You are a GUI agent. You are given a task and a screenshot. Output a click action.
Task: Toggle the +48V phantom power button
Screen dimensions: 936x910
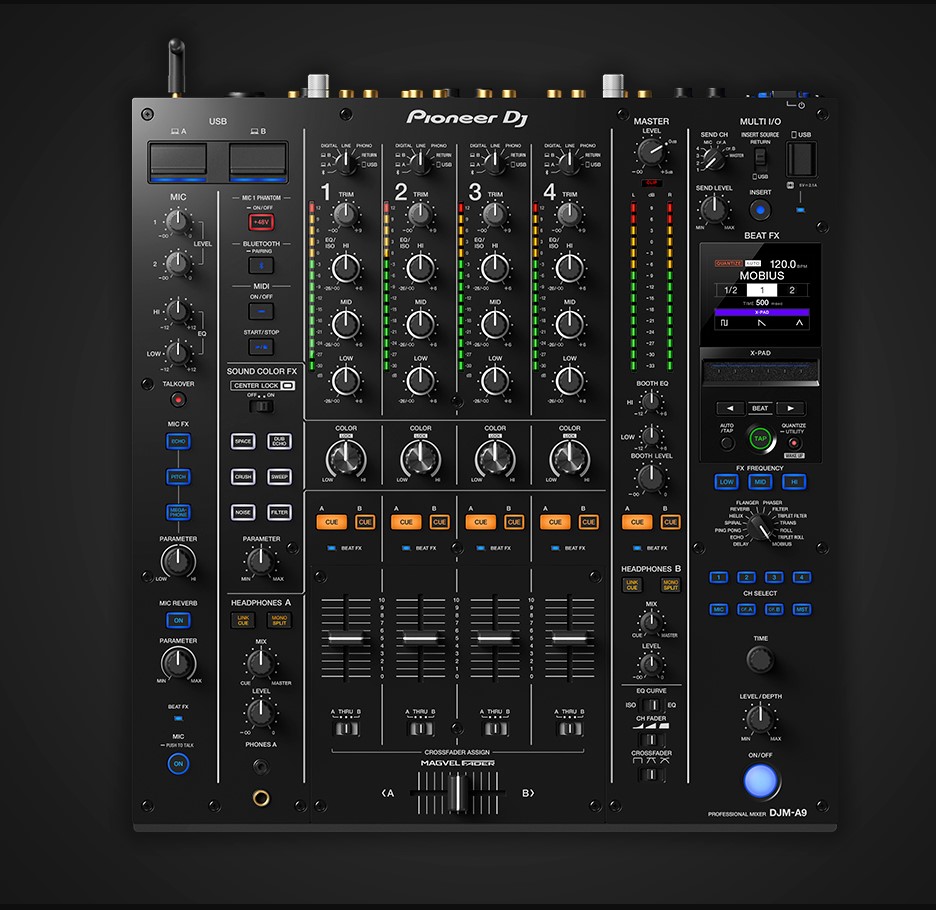(x=261, y=222)
